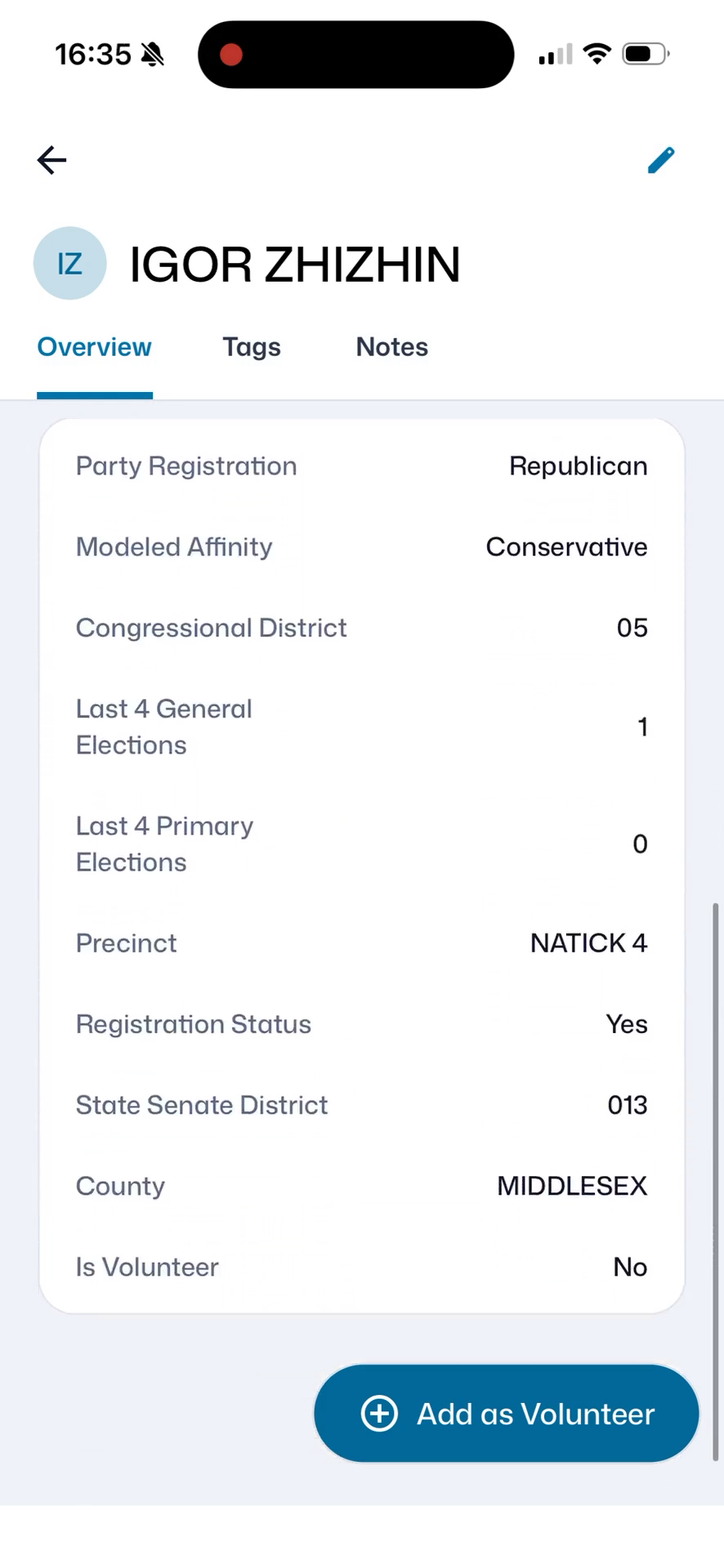This screenshot has height=1568, width=724.
Task: Click the Add as Volunteer button
Action: click(x=507, y=1414)
